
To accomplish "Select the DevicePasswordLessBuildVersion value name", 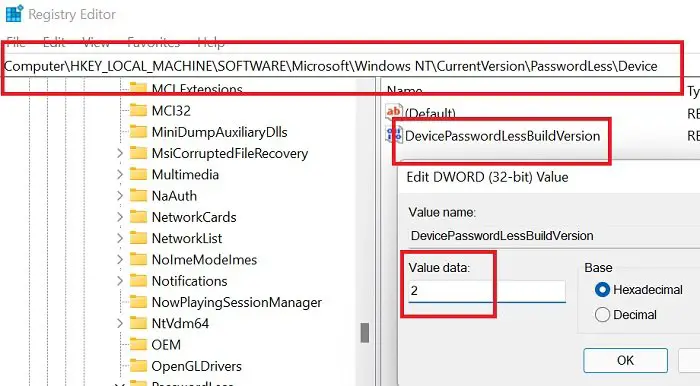I will point(502,136).
